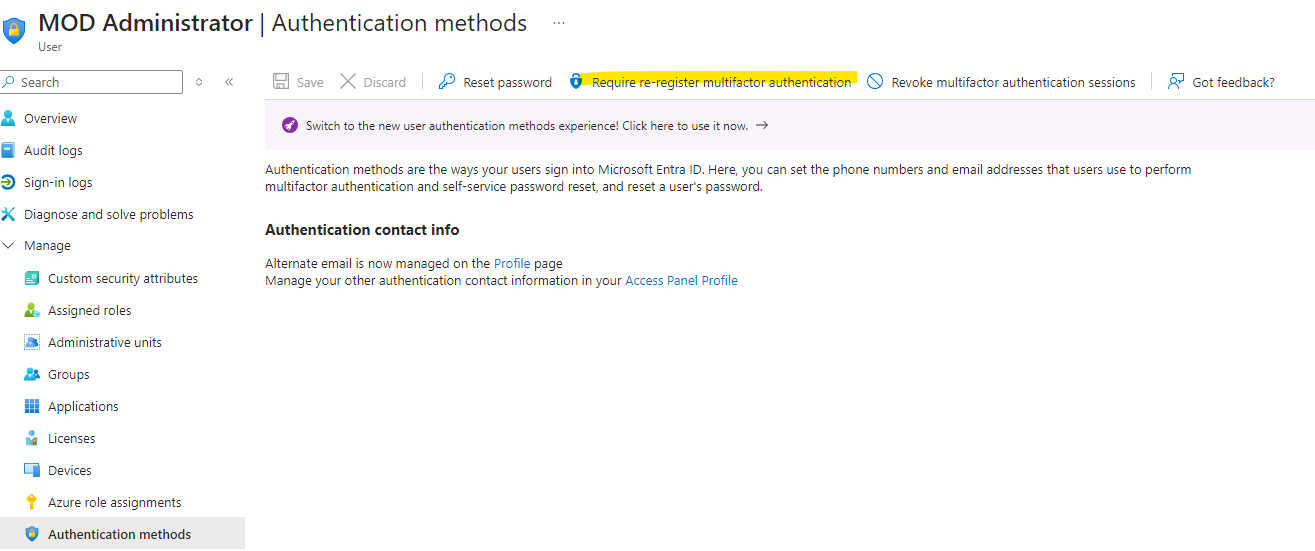Click the Discard toolbar label

pos(385,82)
